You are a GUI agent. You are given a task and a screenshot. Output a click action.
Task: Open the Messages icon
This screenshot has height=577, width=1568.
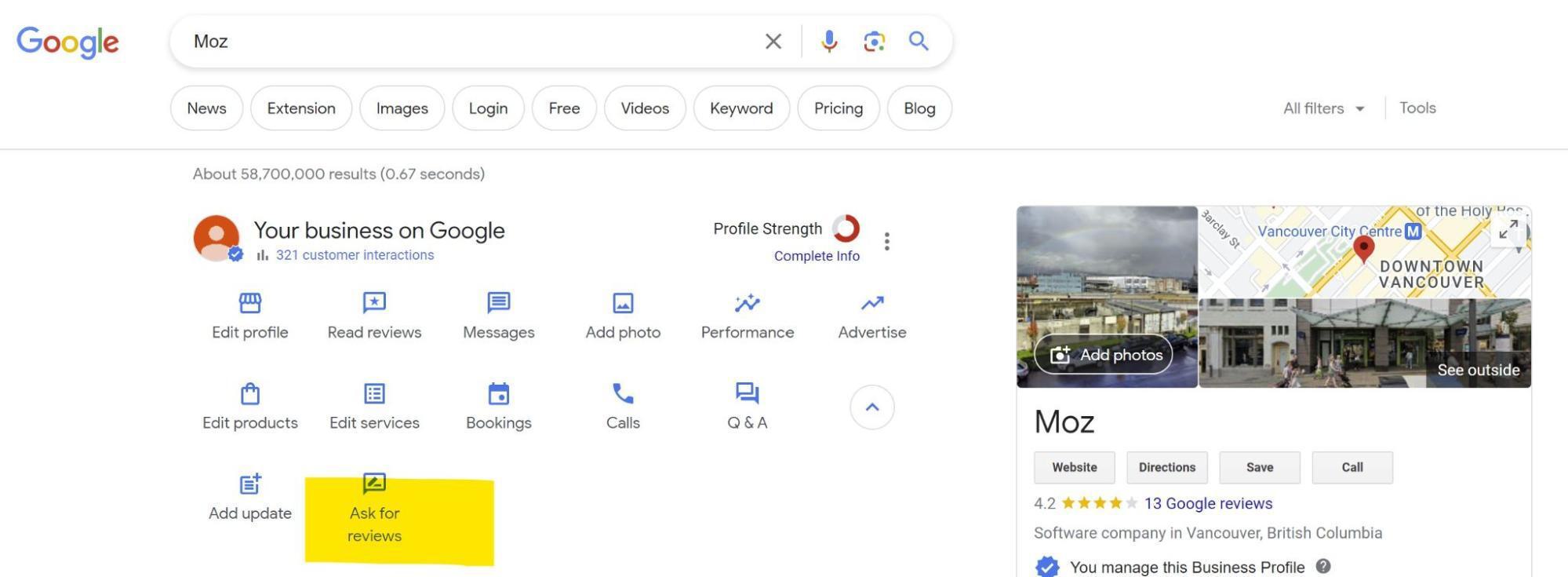498,303
